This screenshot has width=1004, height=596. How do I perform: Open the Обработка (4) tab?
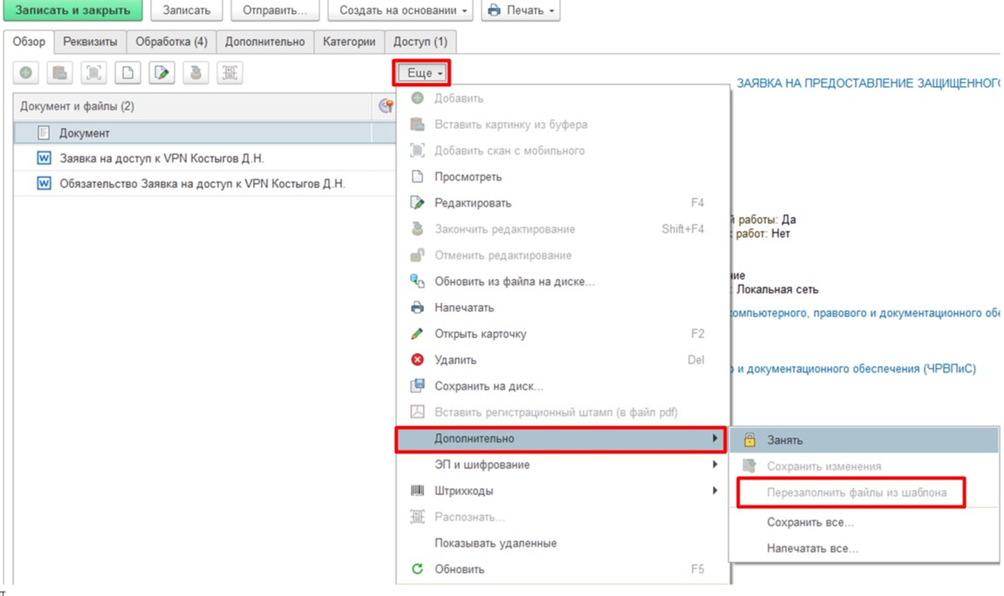click(171, 42)
